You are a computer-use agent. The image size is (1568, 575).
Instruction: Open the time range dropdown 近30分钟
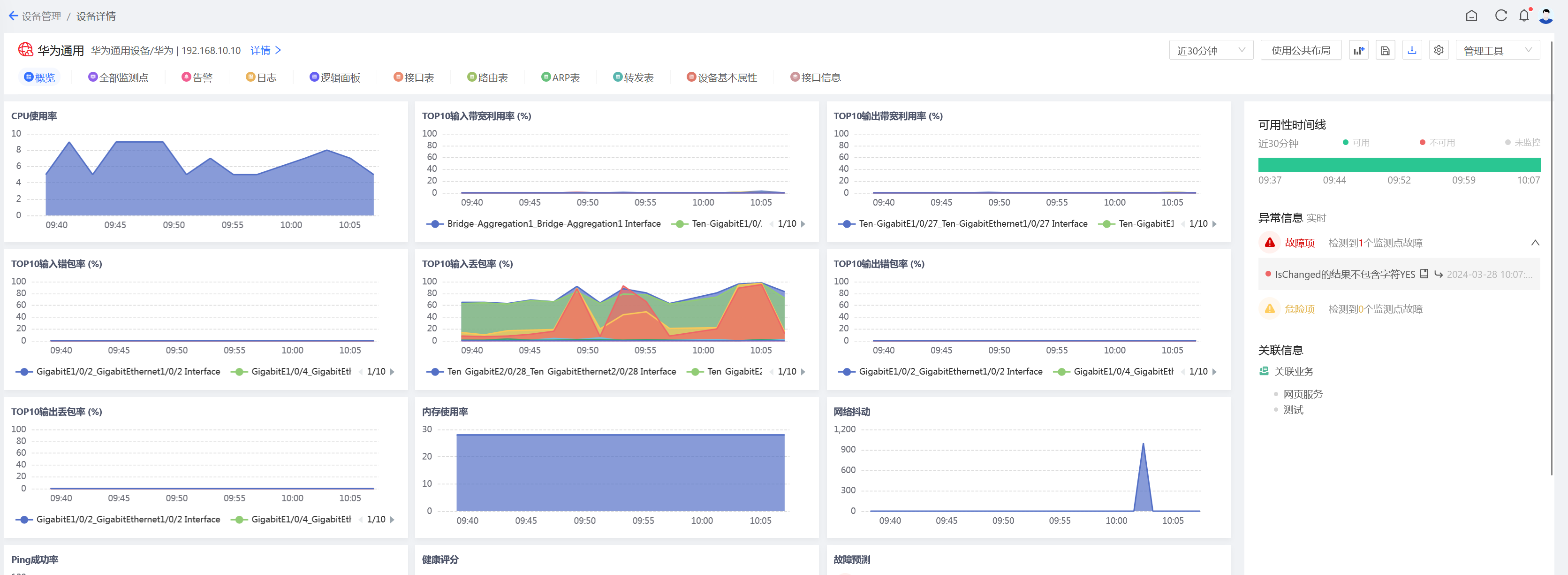[1211, 50]
